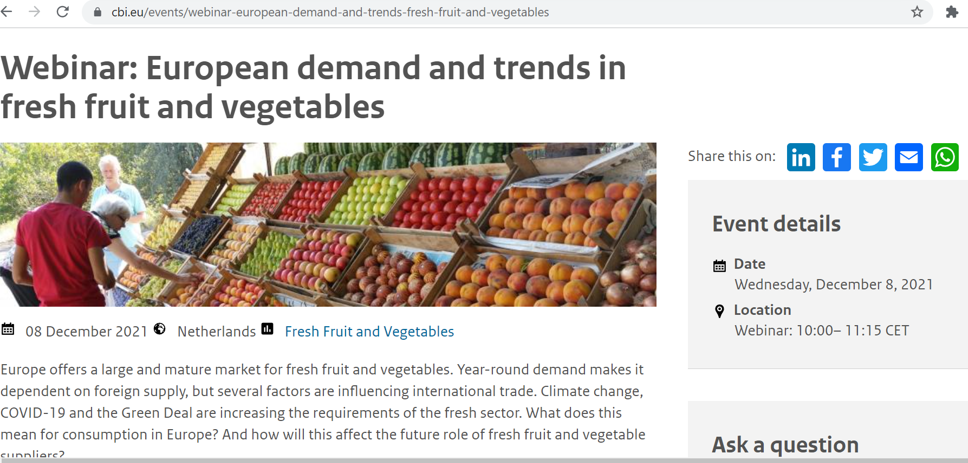968x463 pixels.
Task: Share this page through WhatsApp
Action: (945, 157)
